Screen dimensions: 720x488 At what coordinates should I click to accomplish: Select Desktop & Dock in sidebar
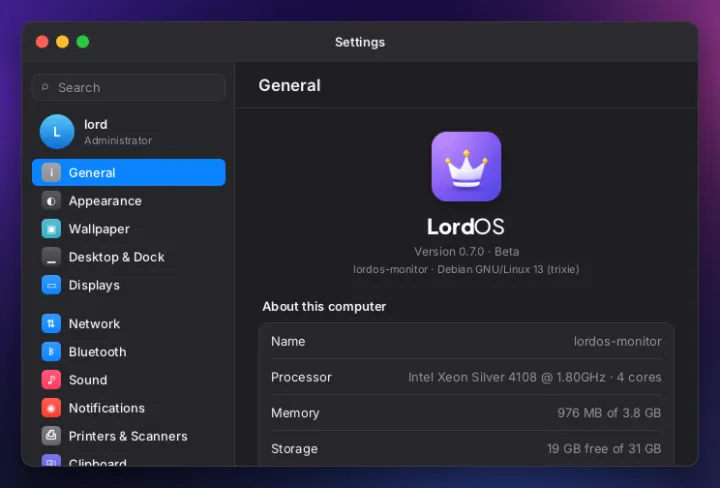[129, 257]
